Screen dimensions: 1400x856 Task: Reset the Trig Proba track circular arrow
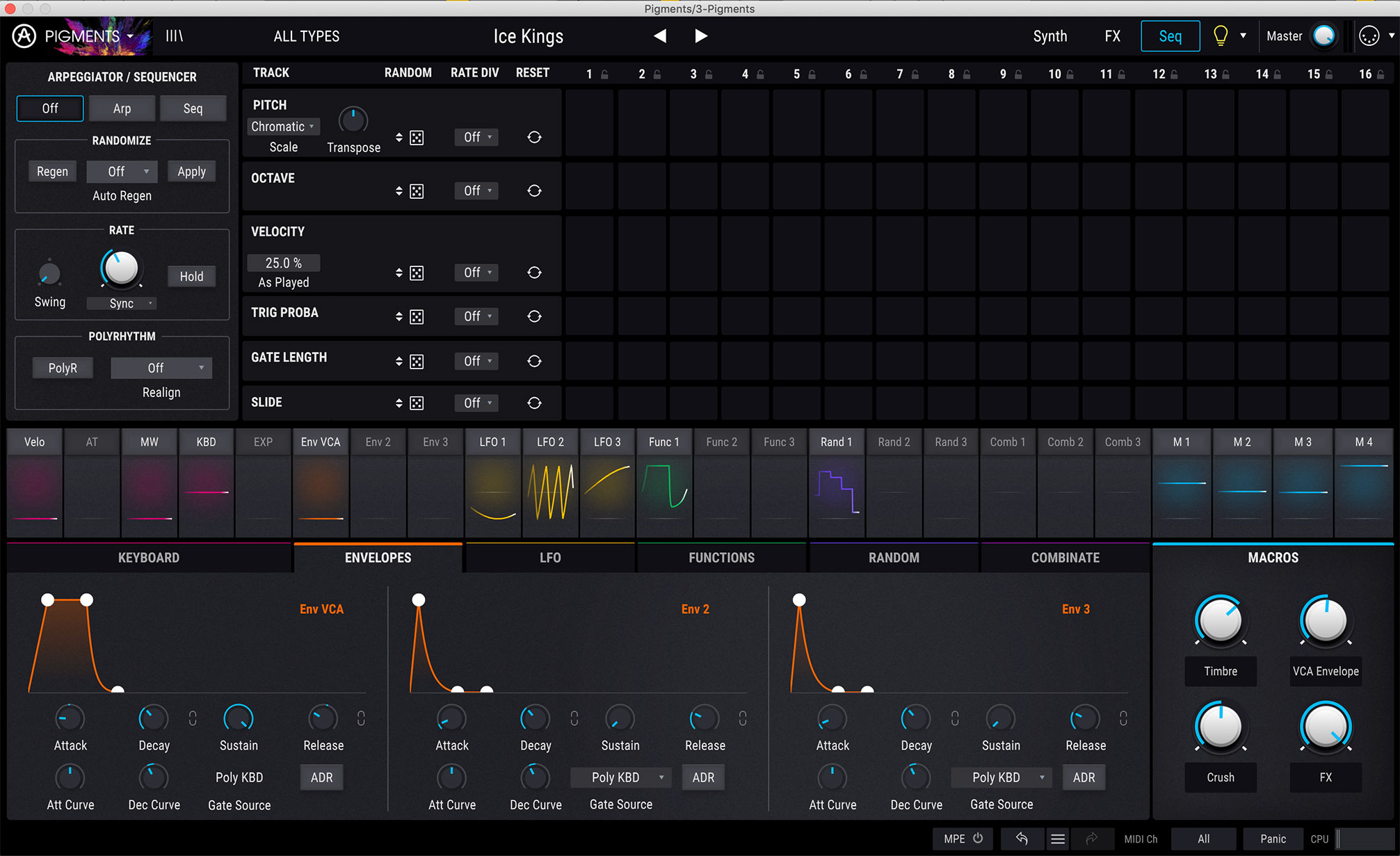coord(534,316)
